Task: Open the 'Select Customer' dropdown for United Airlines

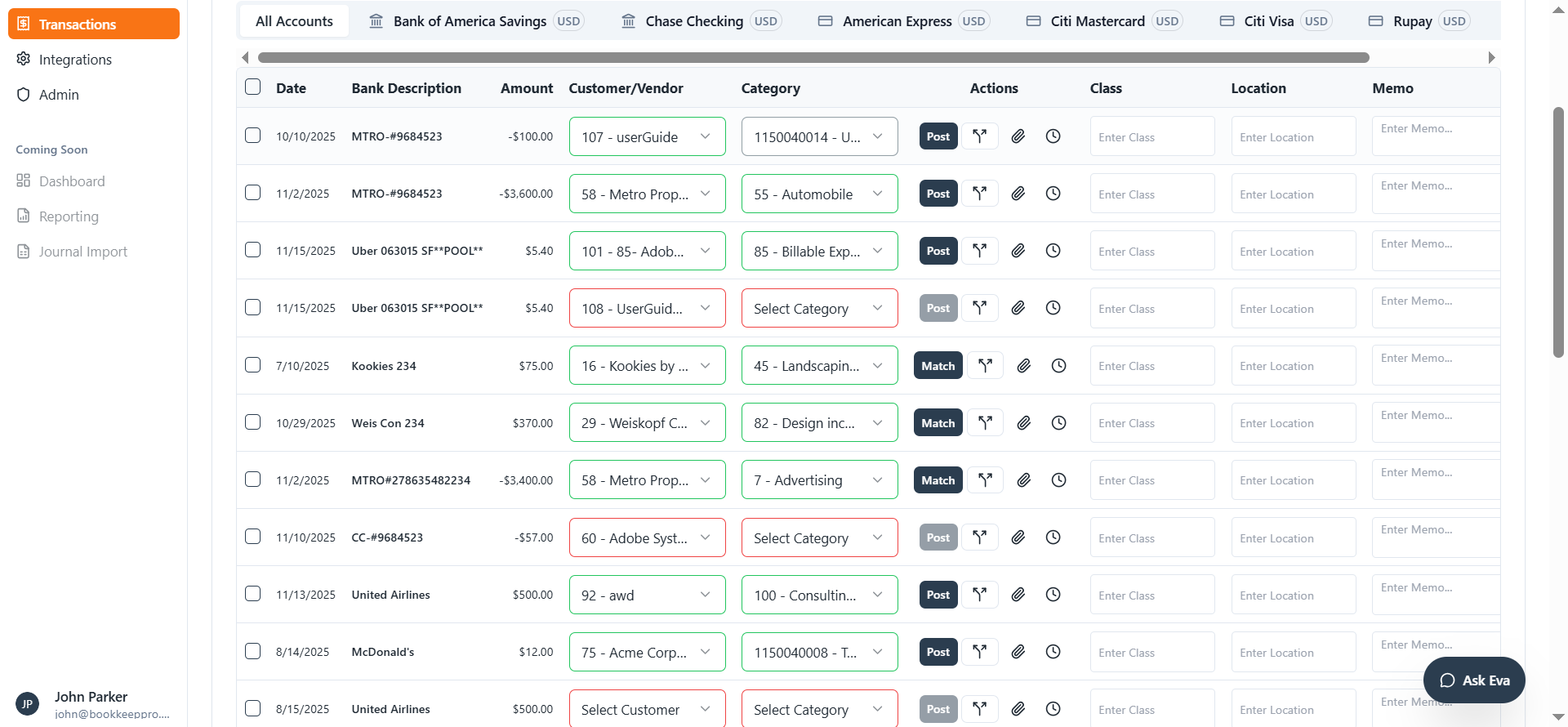Action: coord(647,709)
